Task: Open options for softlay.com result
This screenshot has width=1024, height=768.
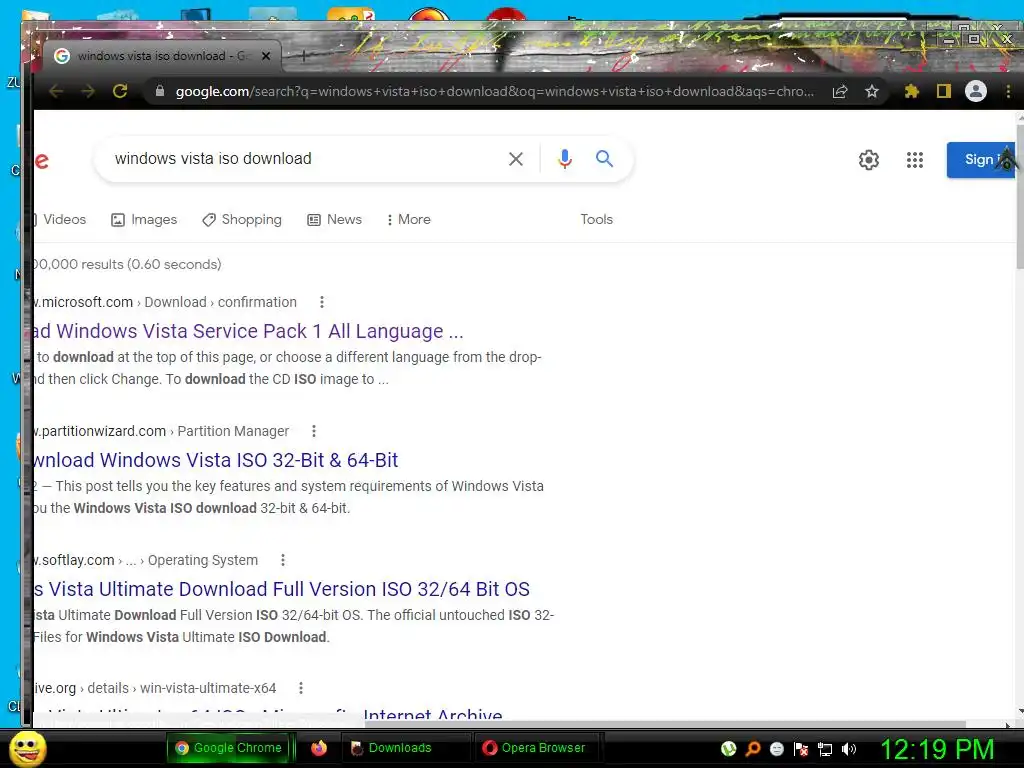Action: [283, 560]
